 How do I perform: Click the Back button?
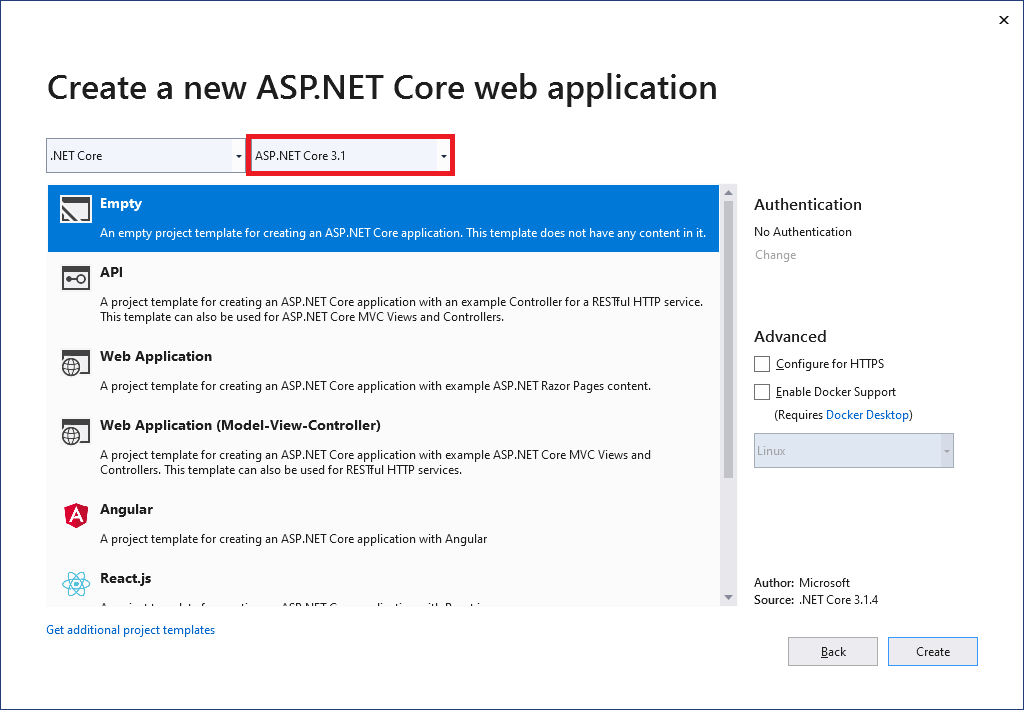(833, 651)
